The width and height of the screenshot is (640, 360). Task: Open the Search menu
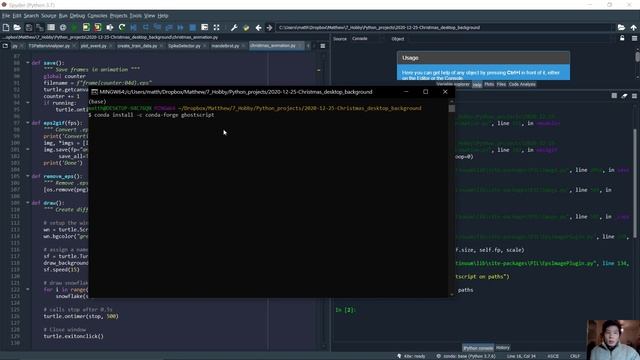(x=31, y=16)
